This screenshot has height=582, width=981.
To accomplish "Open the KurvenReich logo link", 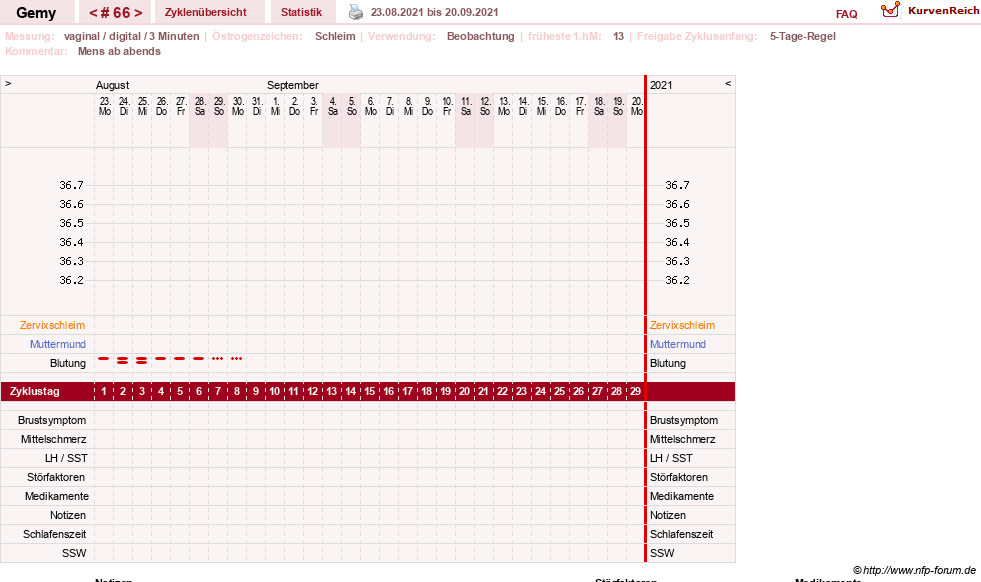I will click(929, 11).
